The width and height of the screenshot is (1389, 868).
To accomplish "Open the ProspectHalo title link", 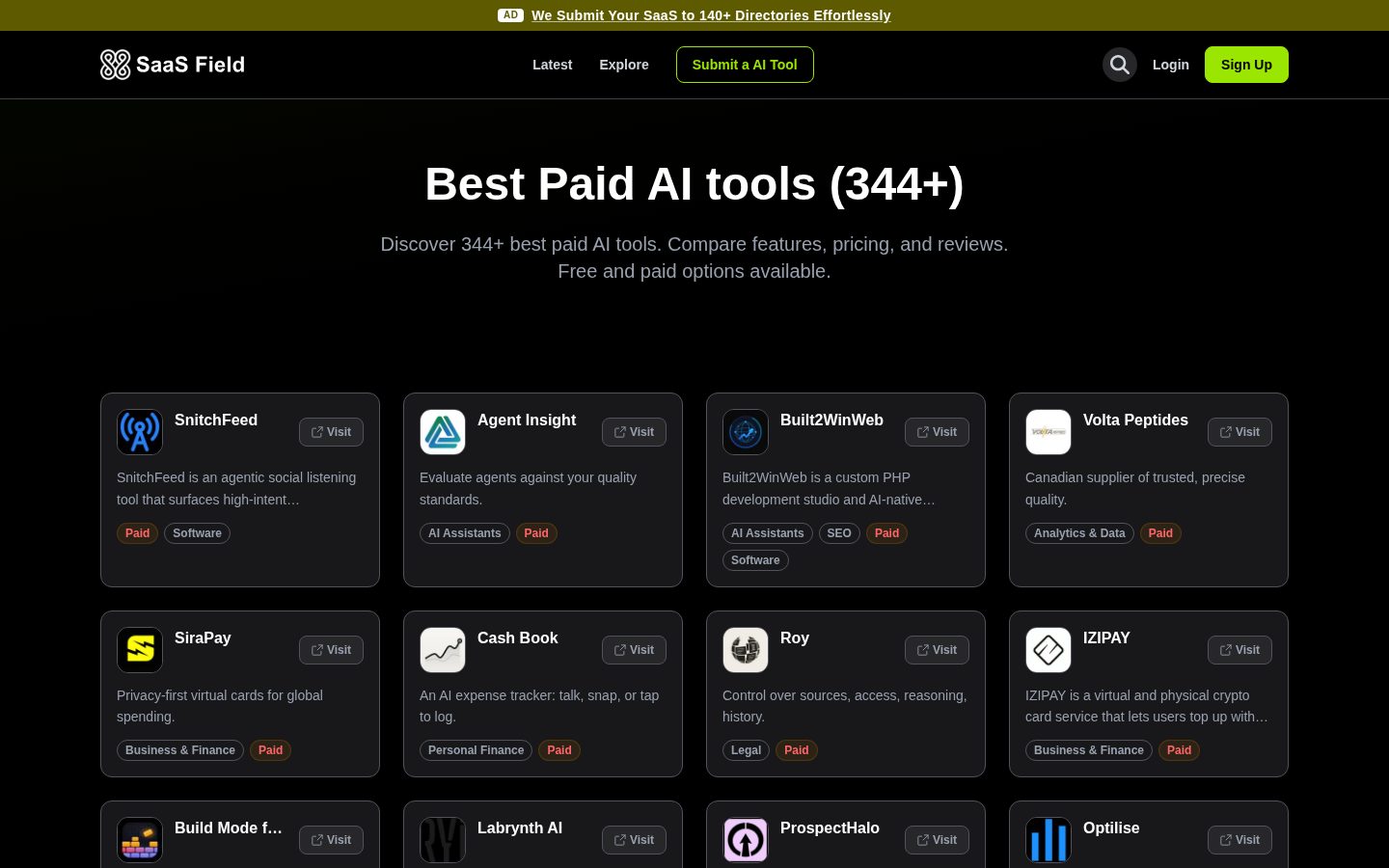I will [830, 827].
